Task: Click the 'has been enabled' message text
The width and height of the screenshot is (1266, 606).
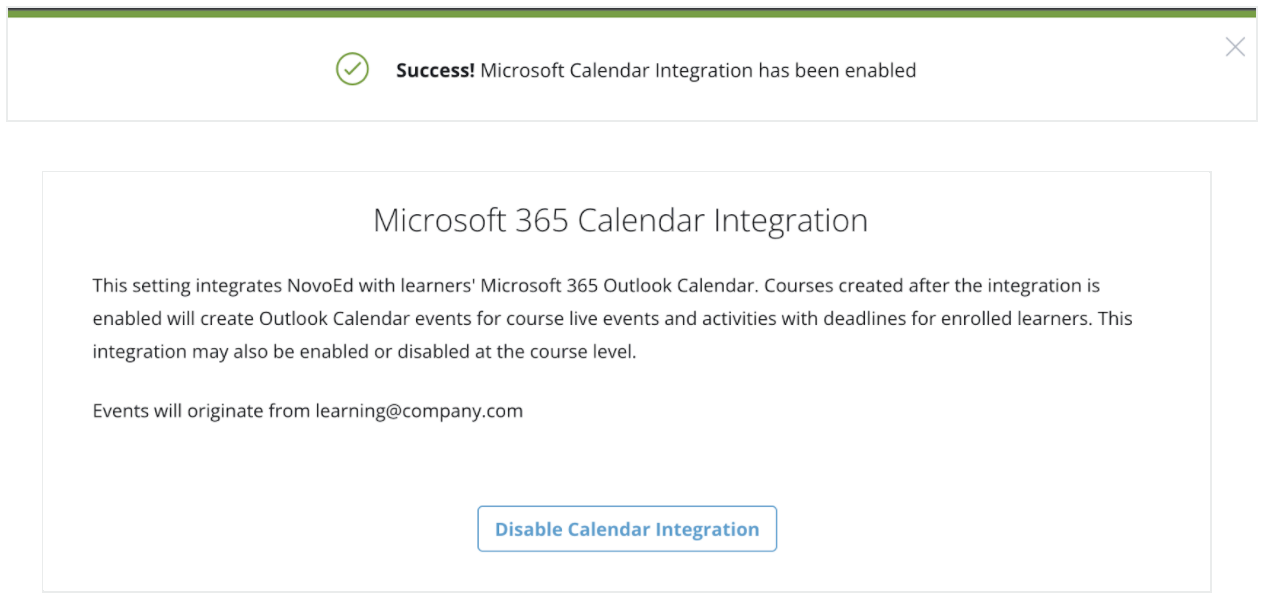Action: click(837, 71)
